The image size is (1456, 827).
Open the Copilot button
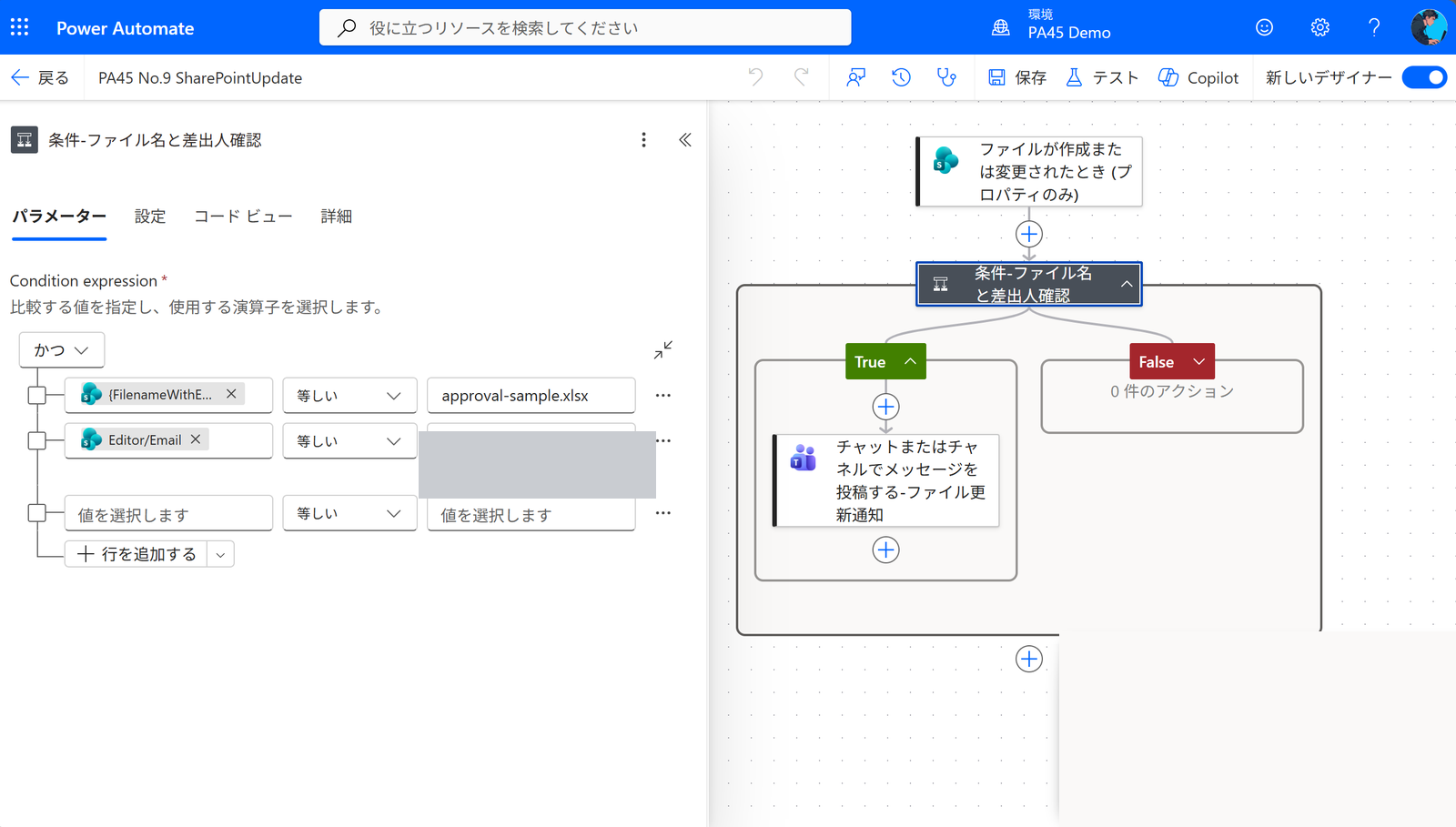1198,77
